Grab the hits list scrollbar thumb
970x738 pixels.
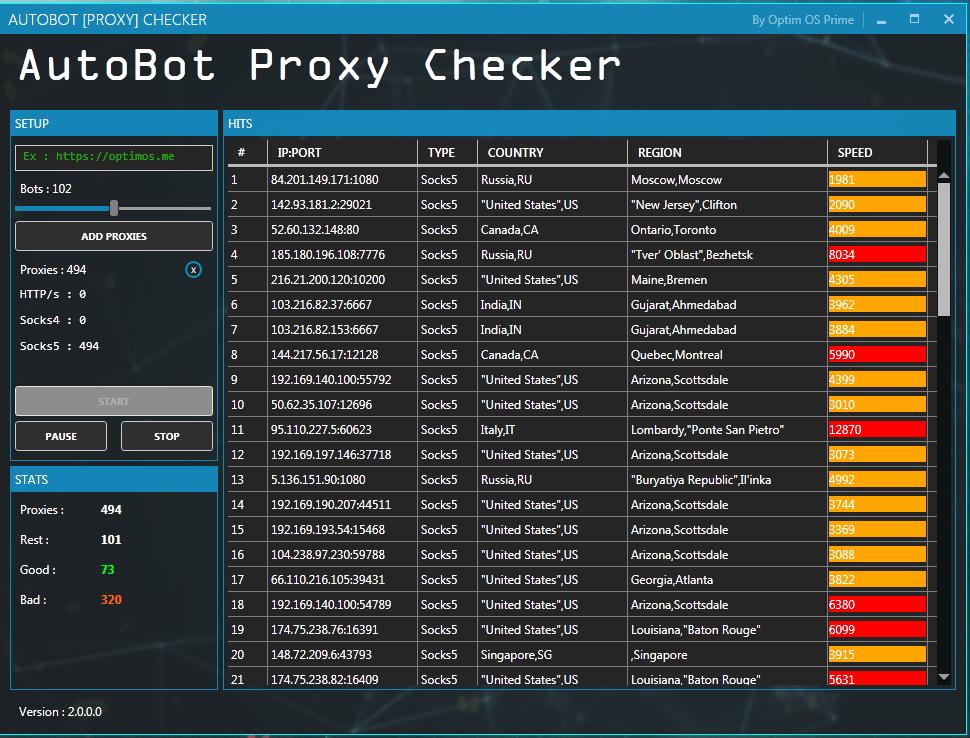(944, 250)
